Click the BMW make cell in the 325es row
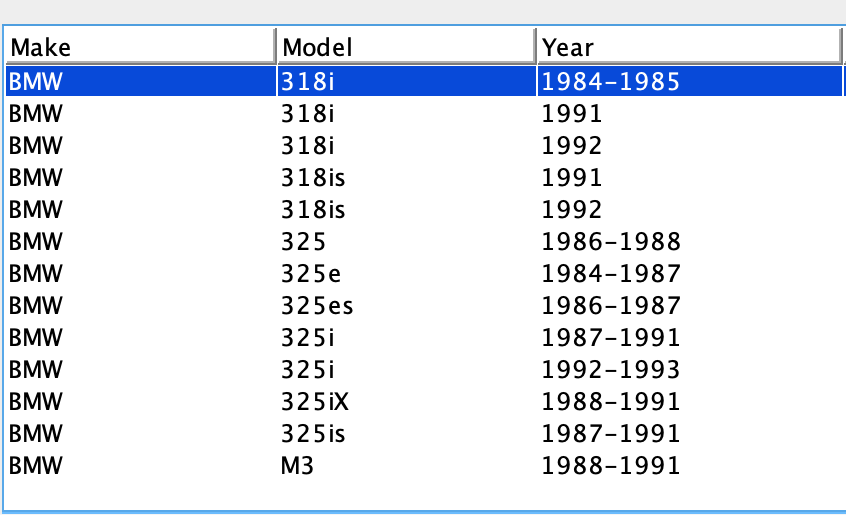846x516 pixels. coord(141,305)
